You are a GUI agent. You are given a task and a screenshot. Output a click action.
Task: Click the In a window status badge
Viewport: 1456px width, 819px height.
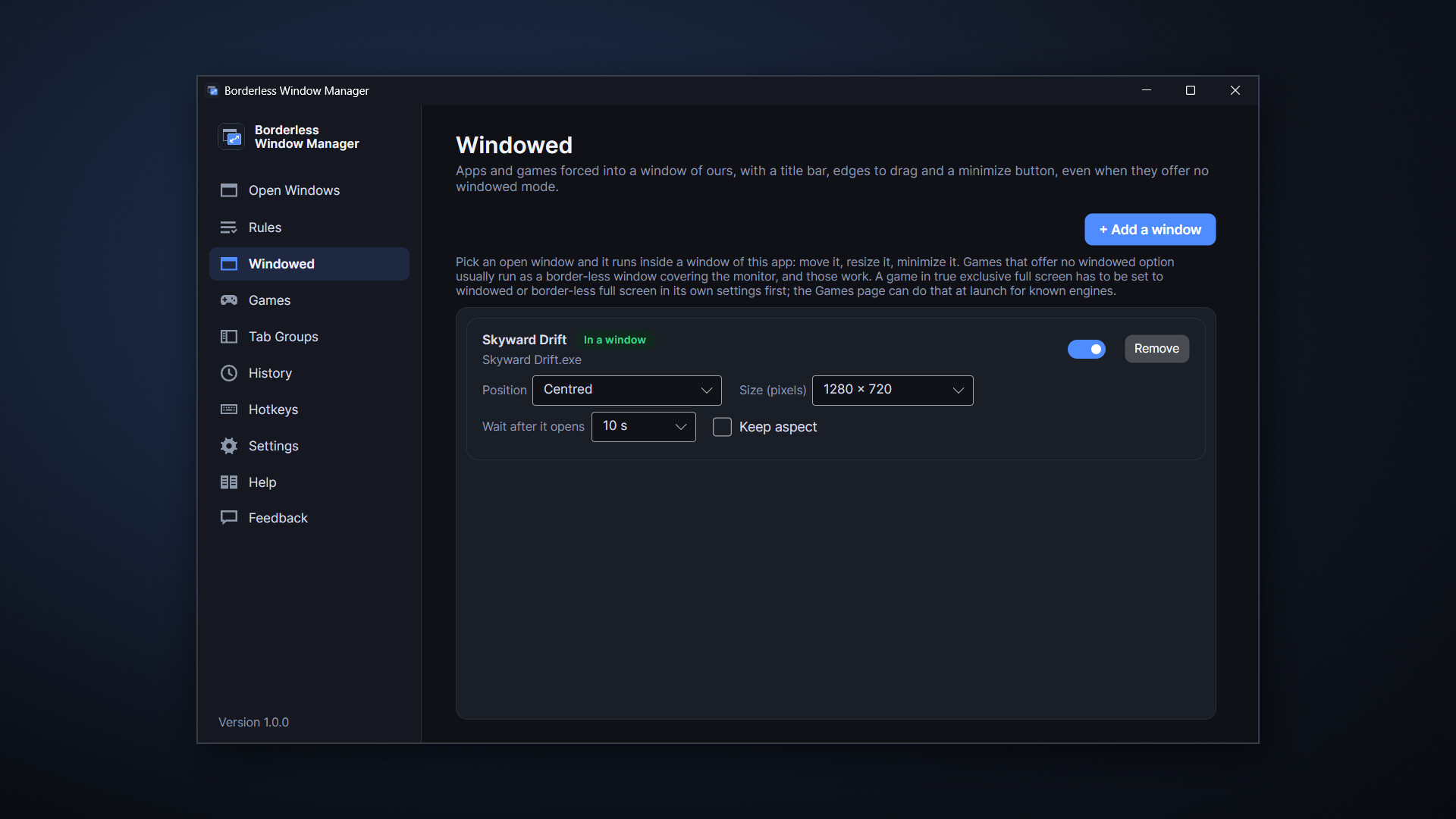615,340
